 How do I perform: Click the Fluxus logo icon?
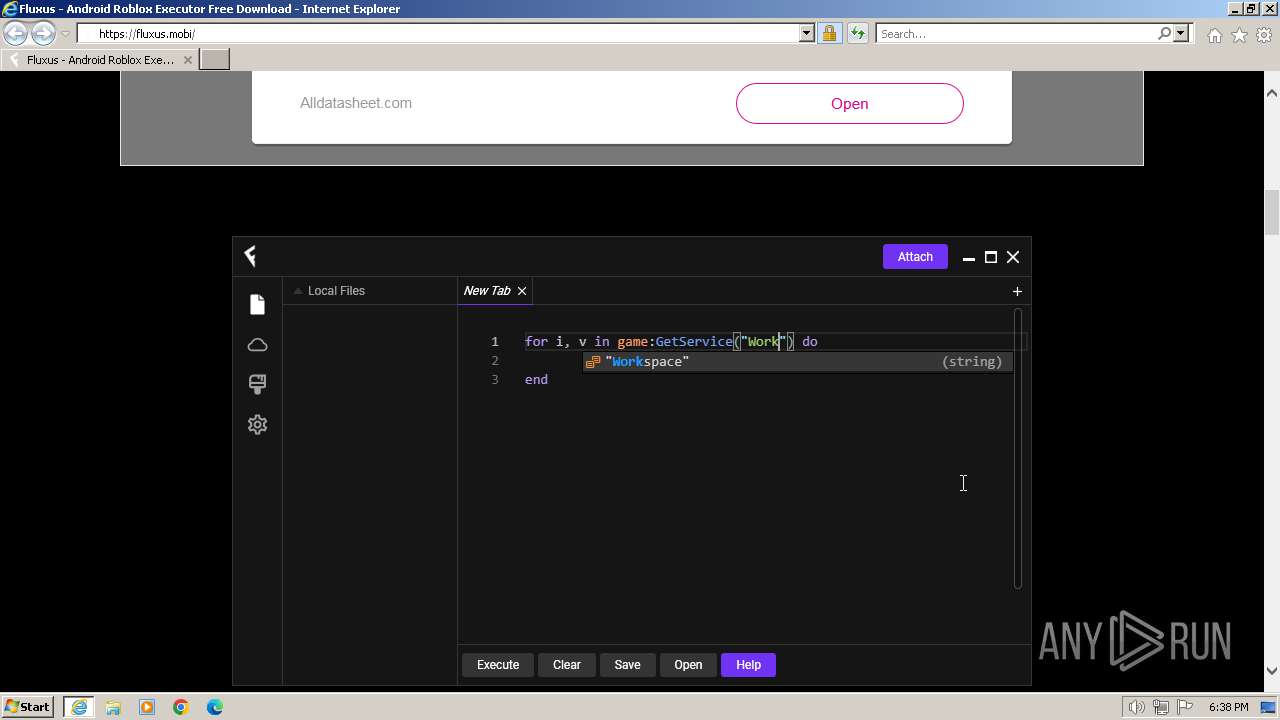tap(251, 257)
